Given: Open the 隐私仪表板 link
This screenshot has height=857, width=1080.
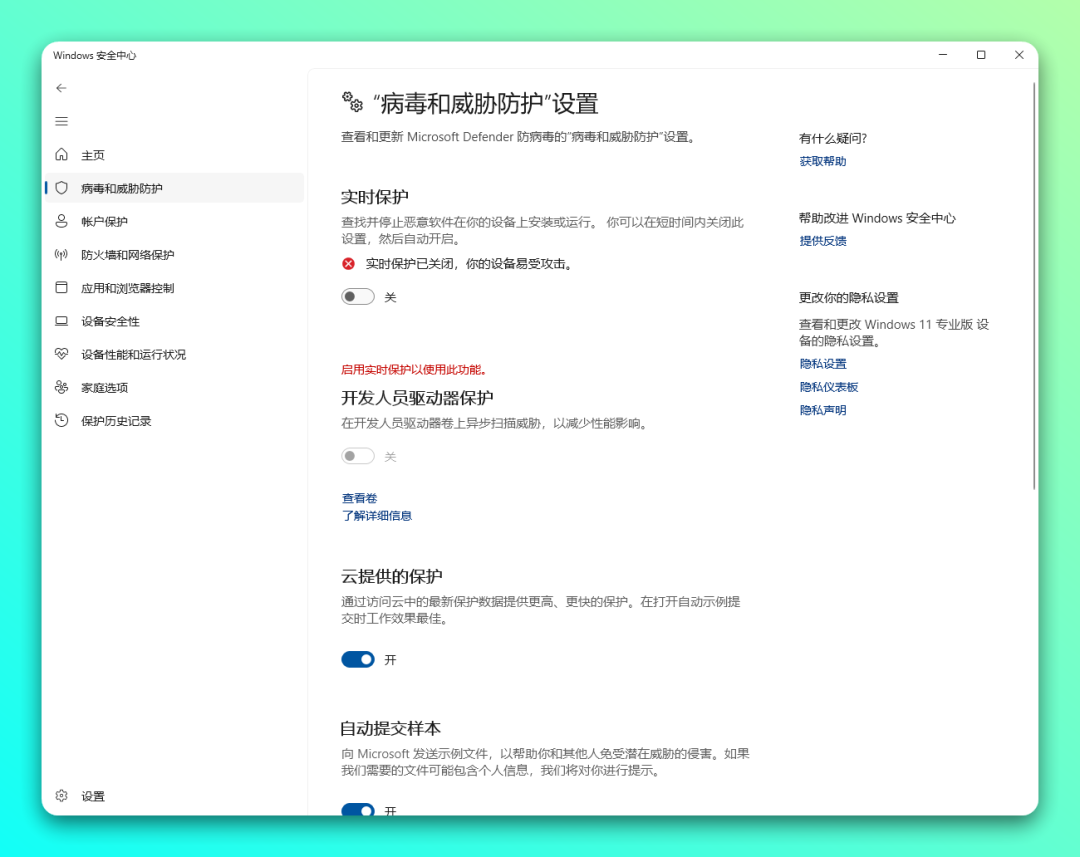Looking at the screenshot, I should point(828,387).
